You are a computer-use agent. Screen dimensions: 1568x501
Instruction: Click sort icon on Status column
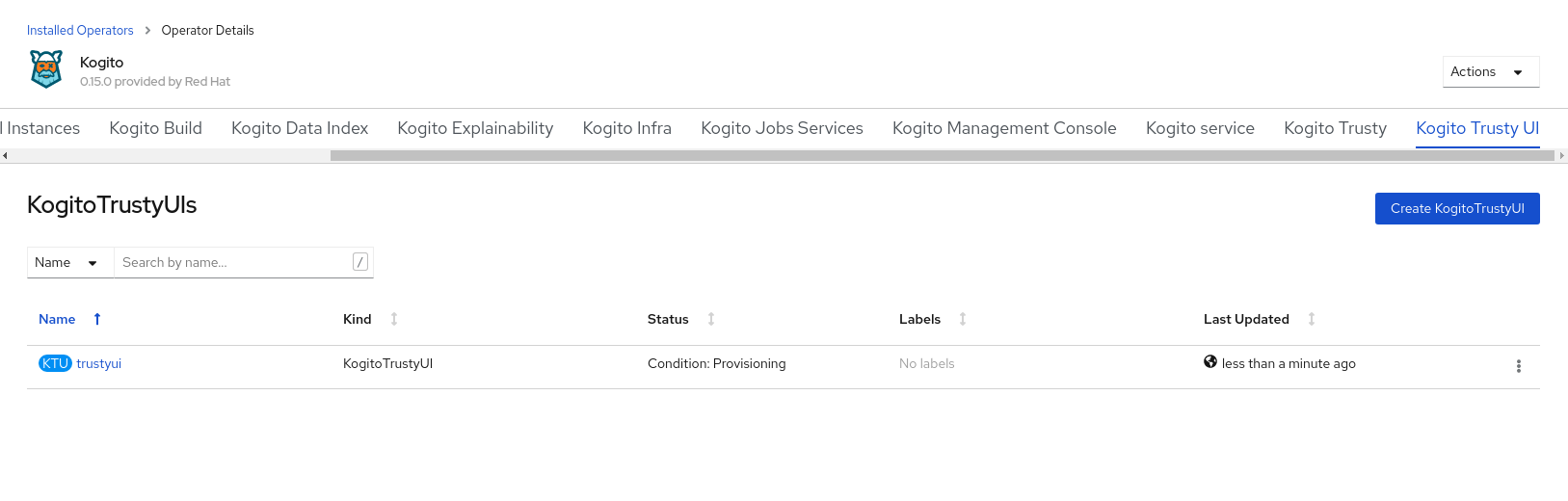tap(711, 319)
